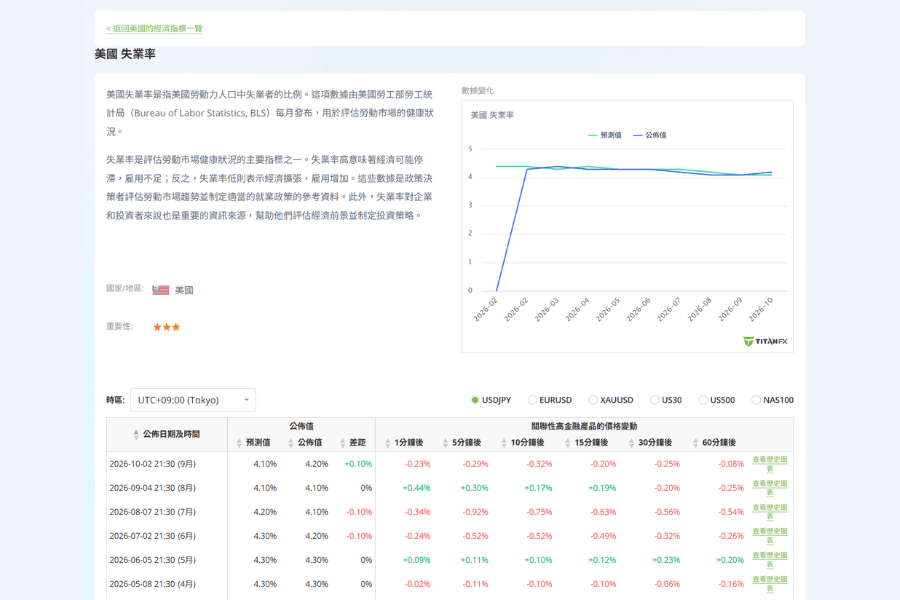Screen dimensions: 900x600
Task: Select the US500 radio button
Action: (x=703, y=400)
